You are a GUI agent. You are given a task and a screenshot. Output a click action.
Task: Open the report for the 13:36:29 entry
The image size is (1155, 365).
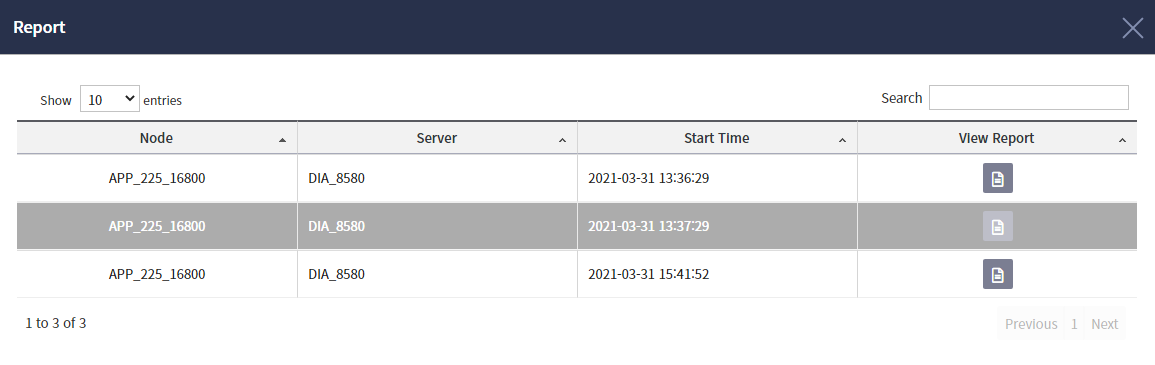(x=997, y=178)
